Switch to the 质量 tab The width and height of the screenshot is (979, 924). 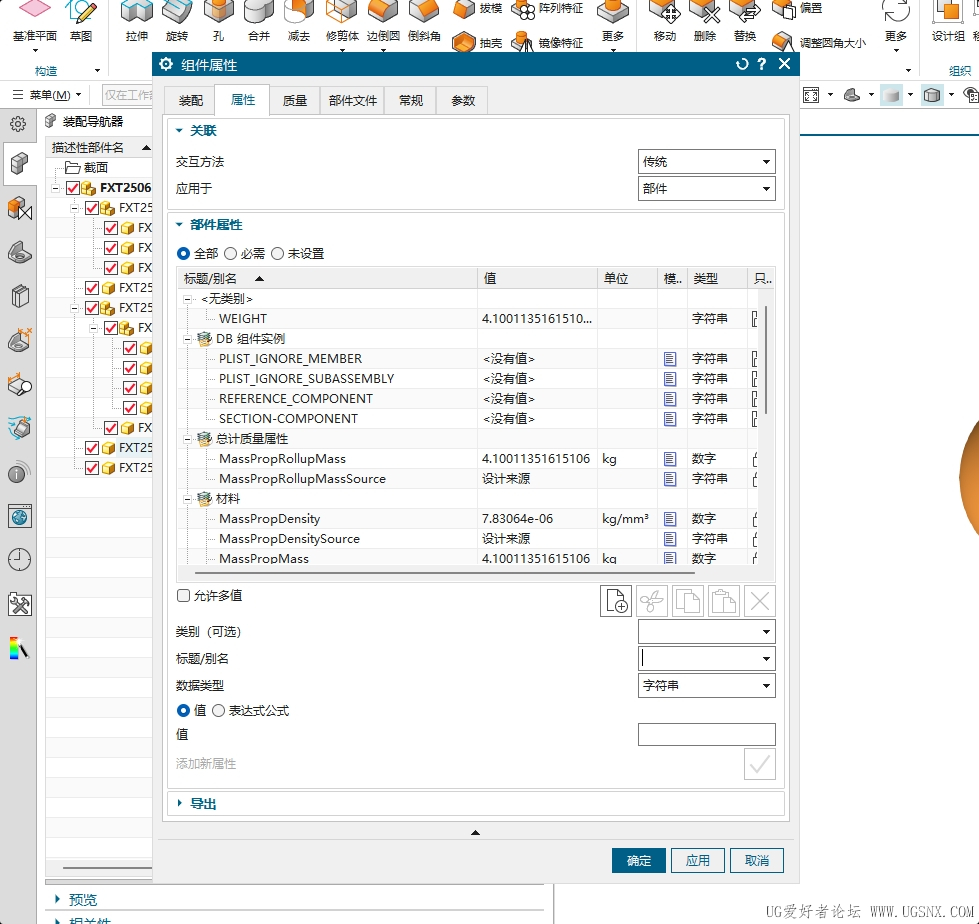[295, 101]
